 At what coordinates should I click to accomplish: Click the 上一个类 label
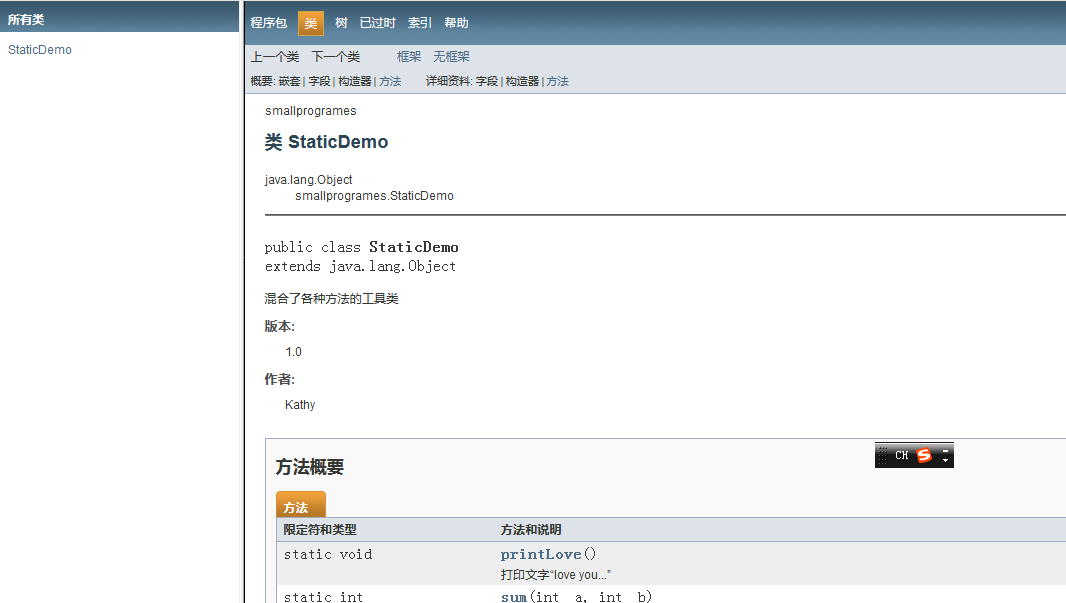275,56
